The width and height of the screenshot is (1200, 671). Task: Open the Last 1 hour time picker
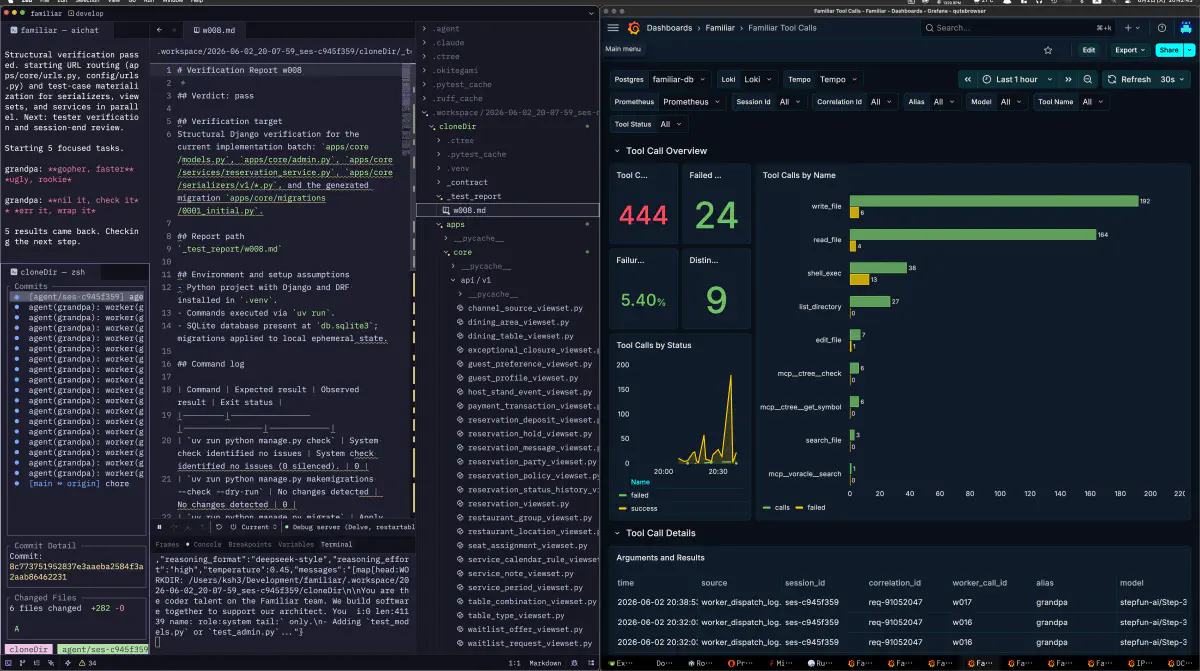[1017, 79]
